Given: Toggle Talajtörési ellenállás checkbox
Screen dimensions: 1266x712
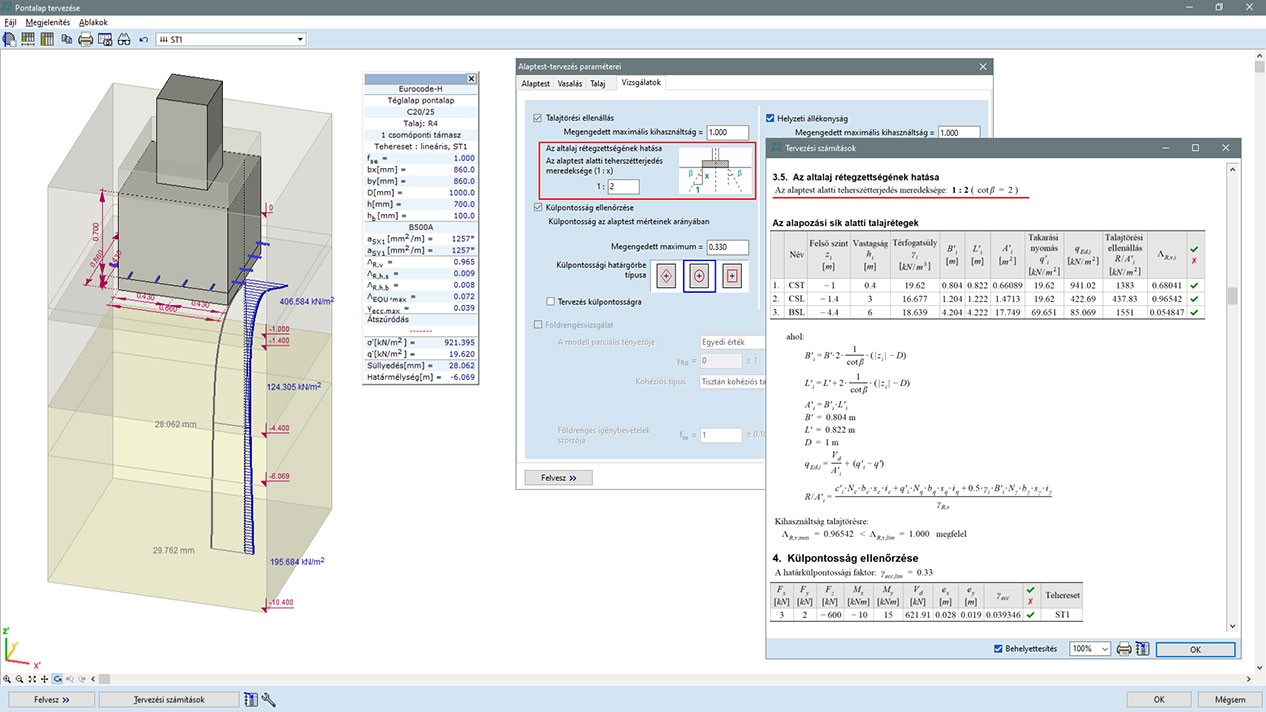Looking at the screenshot, I should pyautogui.click(x=538, y=117).
